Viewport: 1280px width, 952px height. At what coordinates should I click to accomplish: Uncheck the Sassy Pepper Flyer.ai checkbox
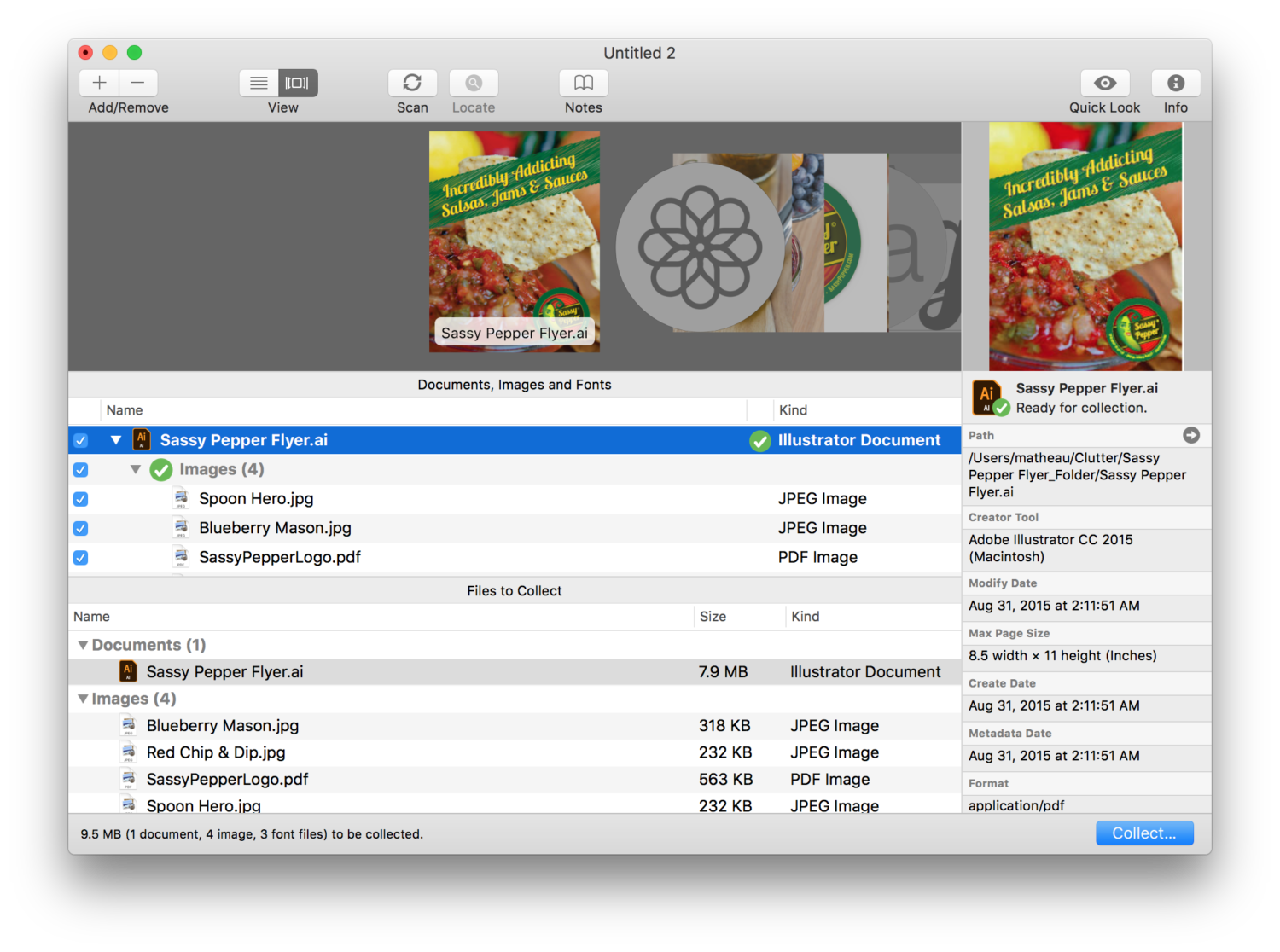80,441
